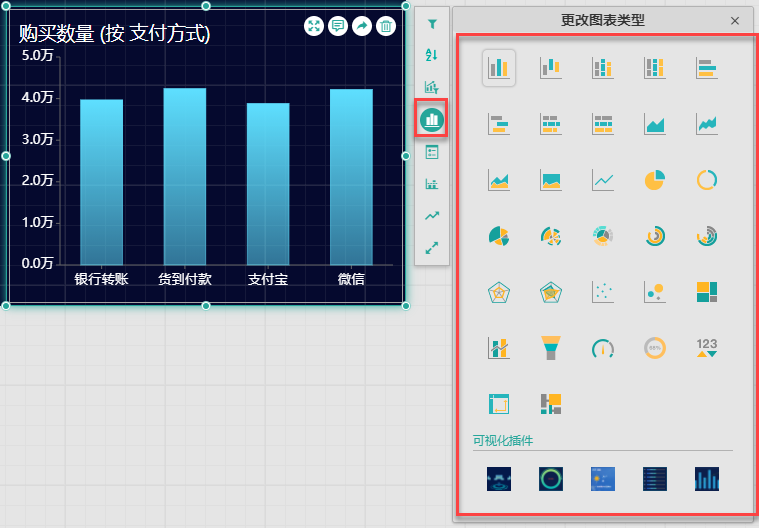Select the exploded pie chart type
Viewport: 759px width, 528px height.
499,236
